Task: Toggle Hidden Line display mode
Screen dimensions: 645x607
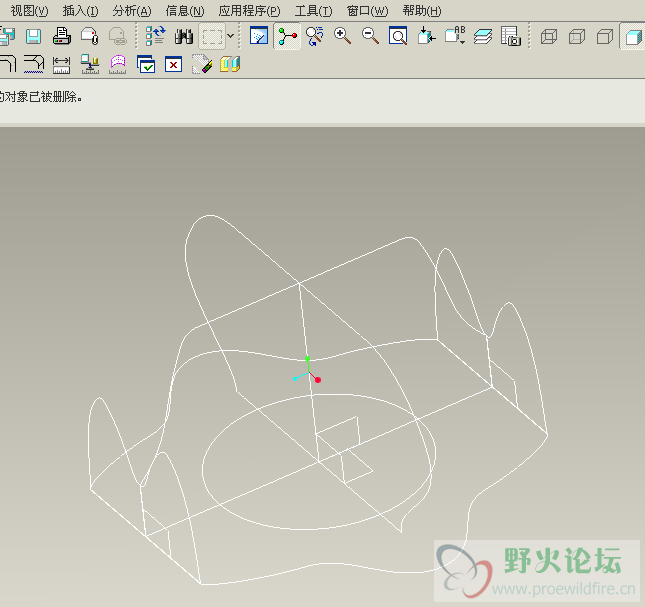Action: [x=576, y=37]
